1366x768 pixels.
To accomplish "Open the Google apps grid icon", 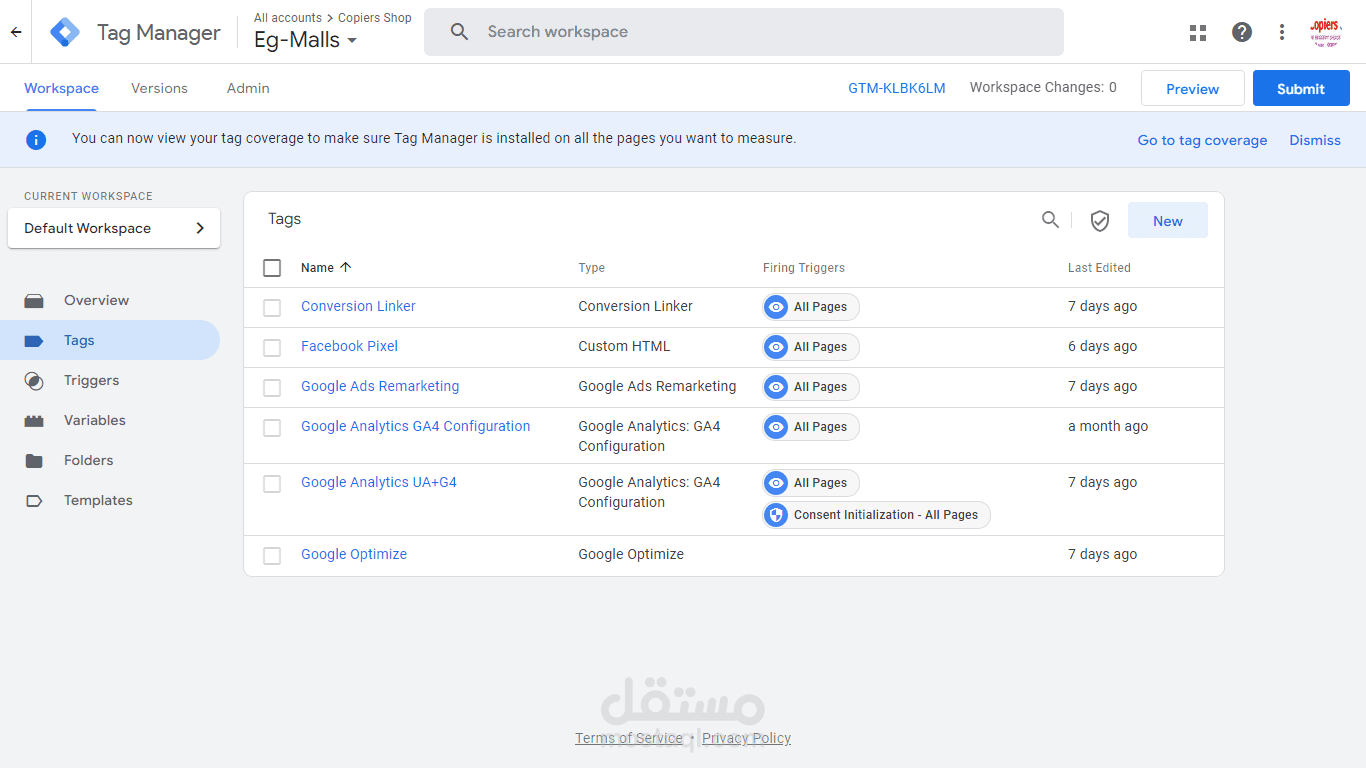I will pos(1198,32).
